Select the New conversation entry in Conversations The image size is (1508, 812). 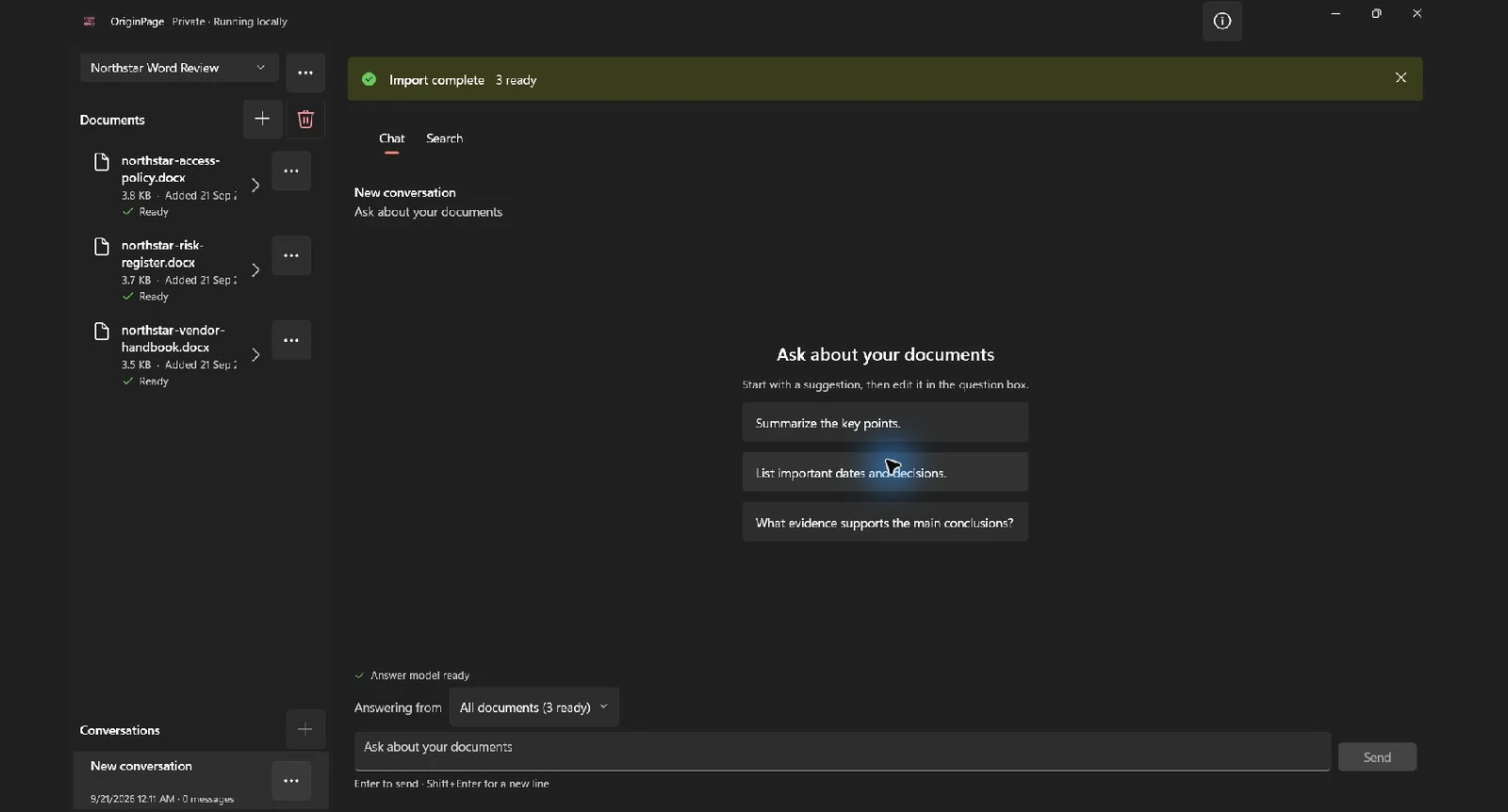201,780
